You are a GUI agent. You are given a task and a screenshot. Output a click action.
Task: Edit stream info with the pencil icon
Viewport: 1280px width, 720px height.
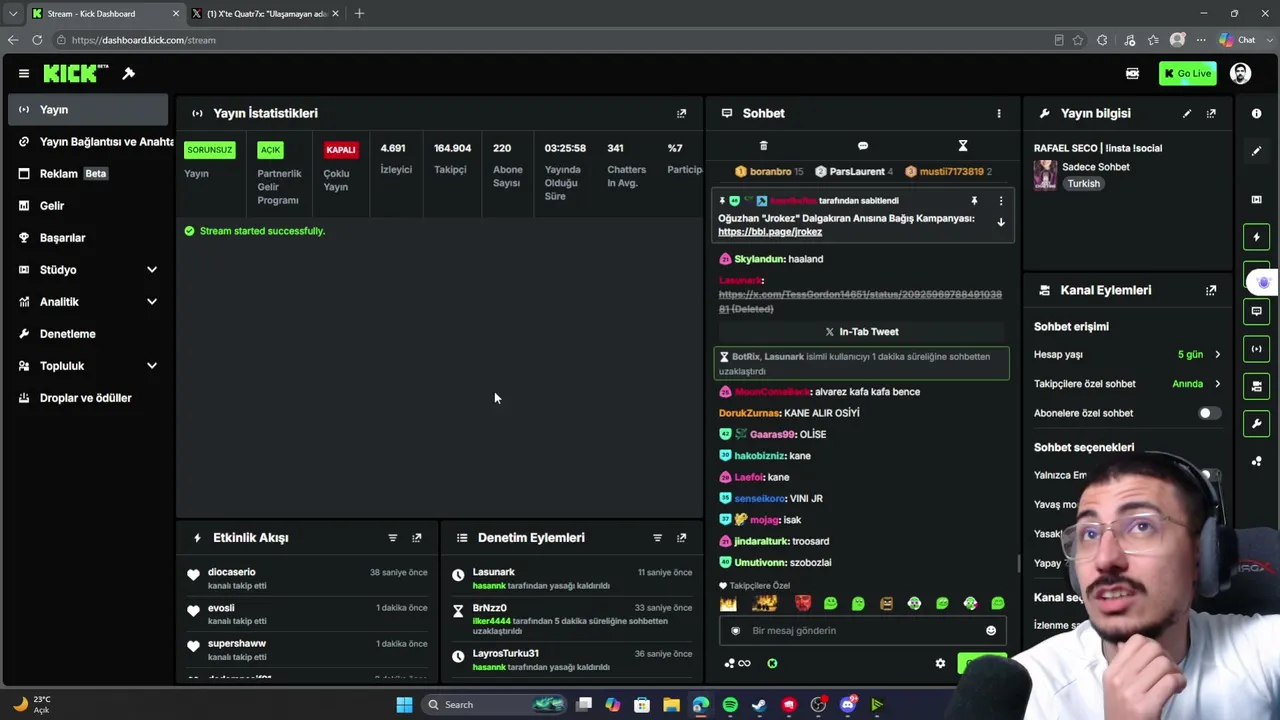(1187, 113)
